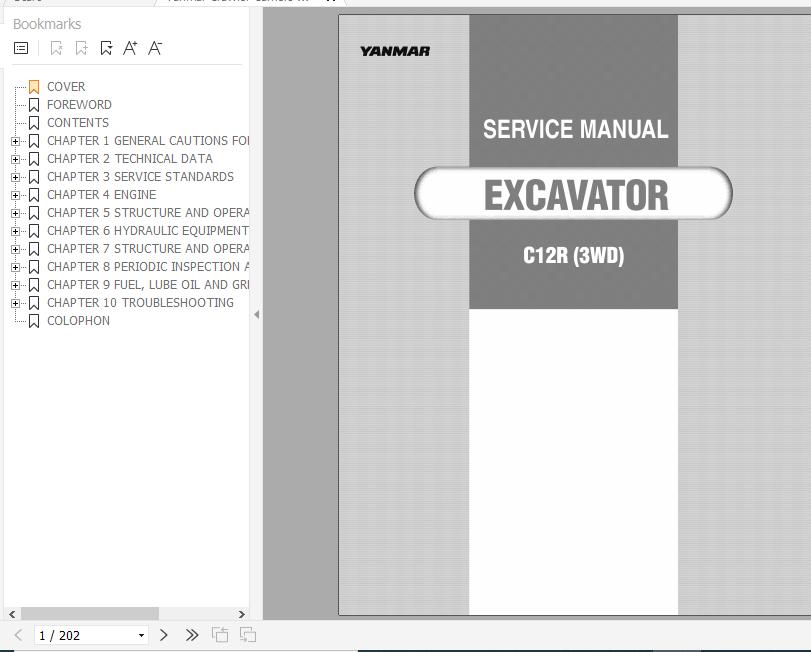811x652 pixels.
Task: Expand CHAPTER 4 ENGINE node
Action: click(x=16, y=195)
